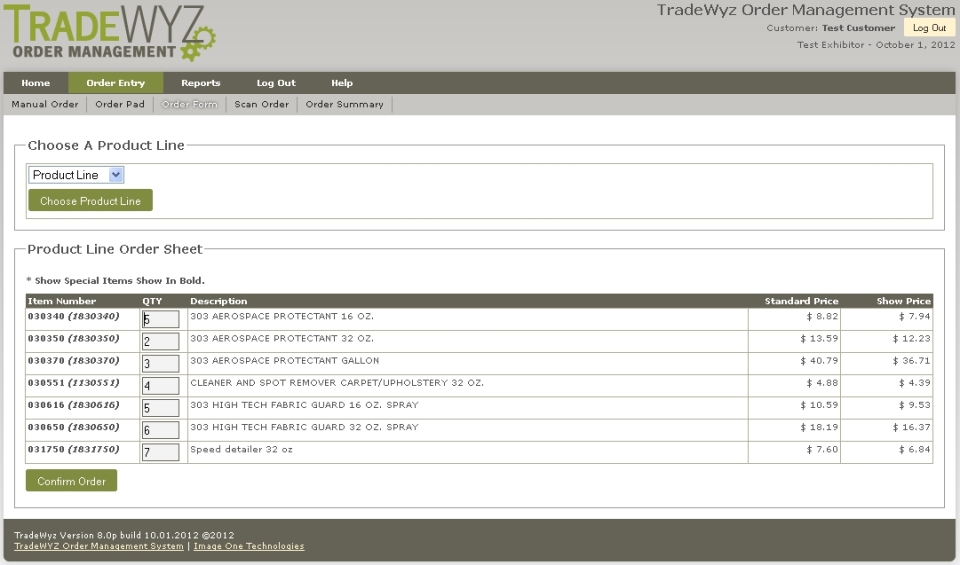Screen dimensions: 960x565
Task: Click the TradeWyz Order Management logo
Action: point(112,32)
